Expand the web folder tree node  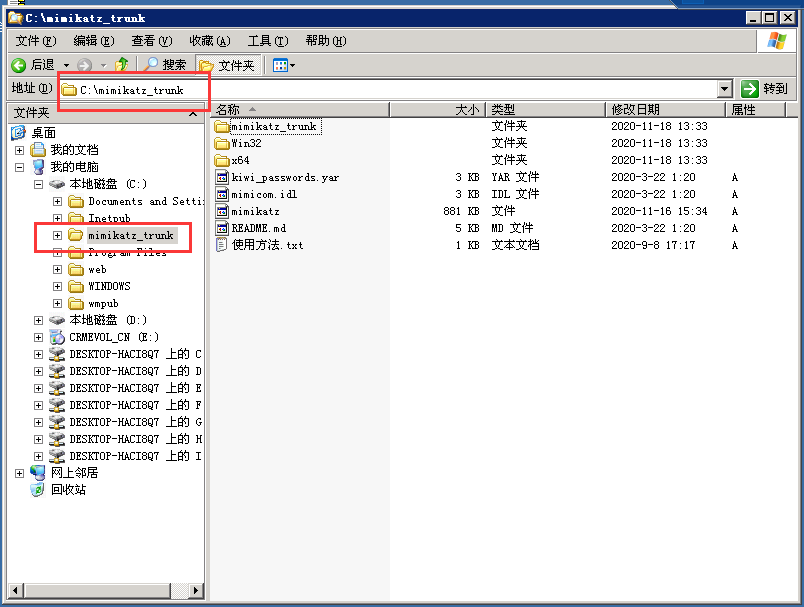[x=57, y=270]
